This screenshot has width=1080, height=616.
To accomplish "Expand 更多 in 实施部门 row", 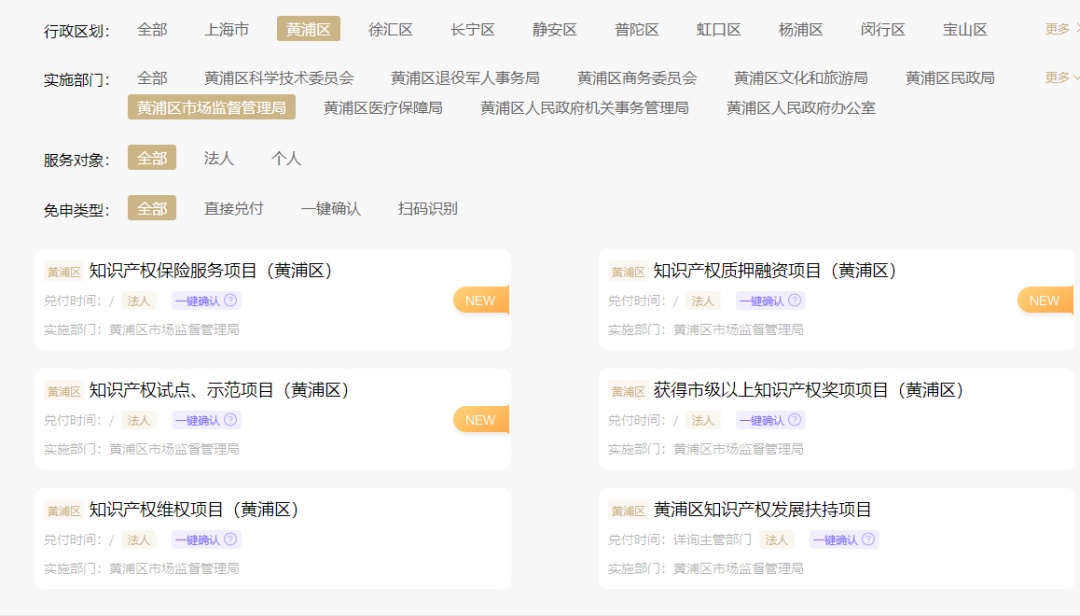I will click(1062, 77).
